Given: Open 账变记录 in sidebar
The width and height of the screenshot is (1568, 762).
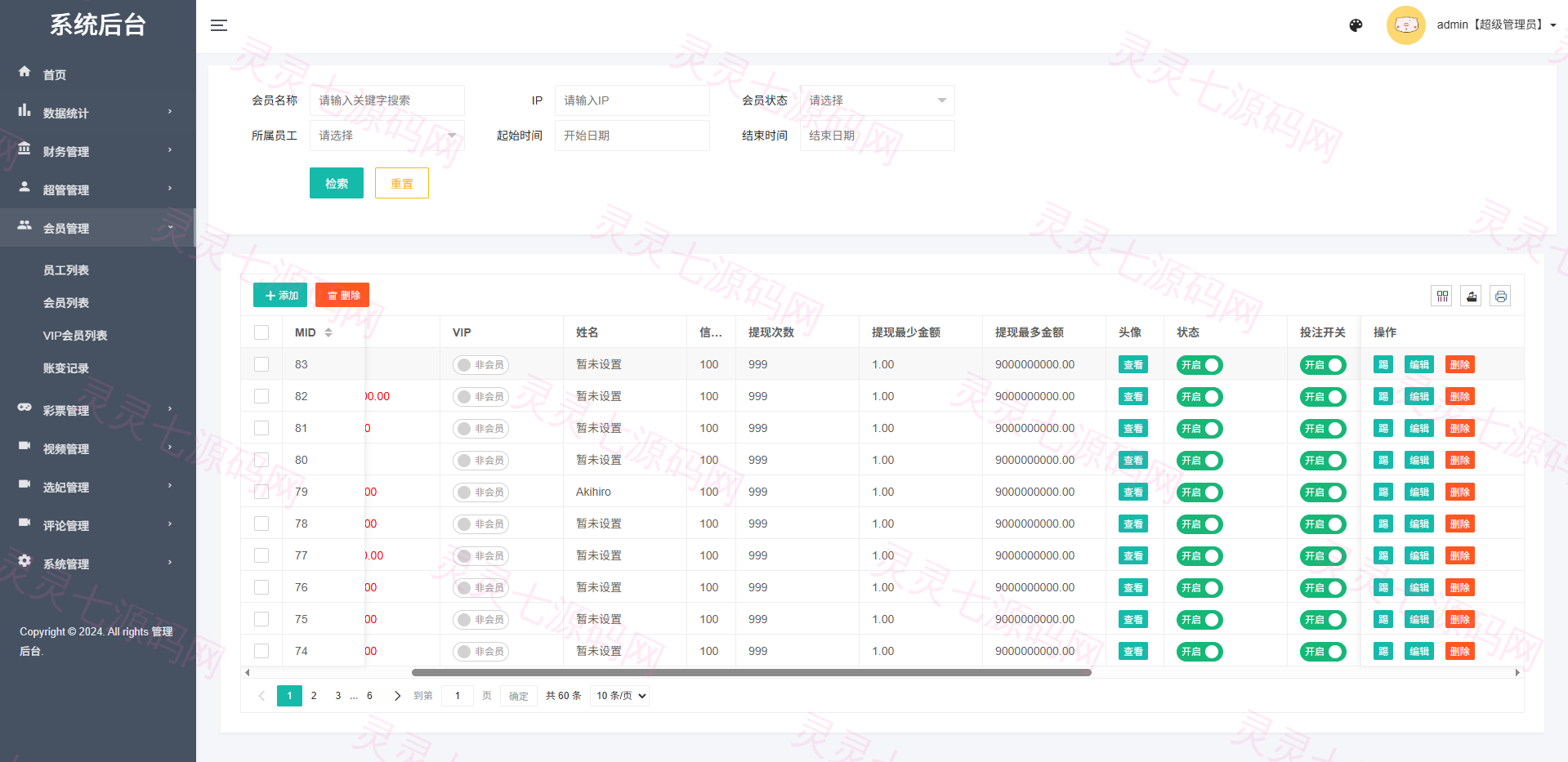Looking at the screenshot, I should [66, 368].
